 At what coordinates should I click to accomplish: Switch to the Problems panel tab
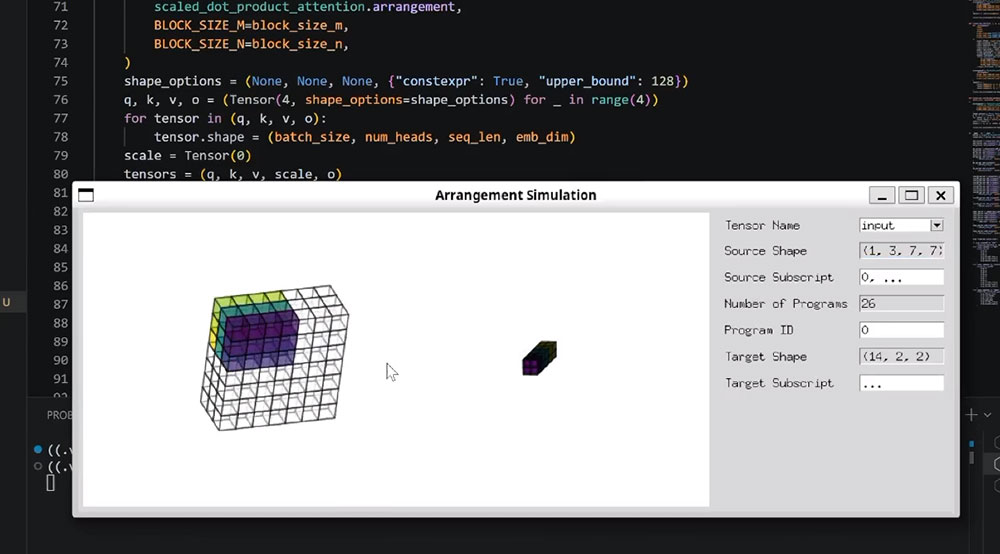(59, 415)
